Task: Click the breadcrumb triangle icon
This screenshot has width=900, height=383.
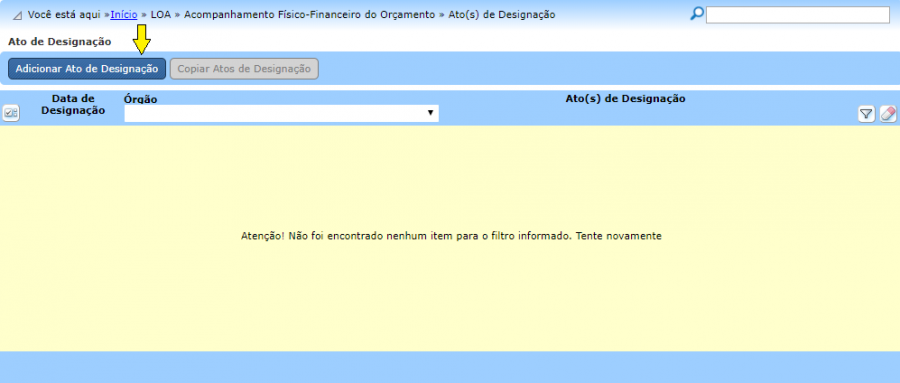Action: coord(17,16)
